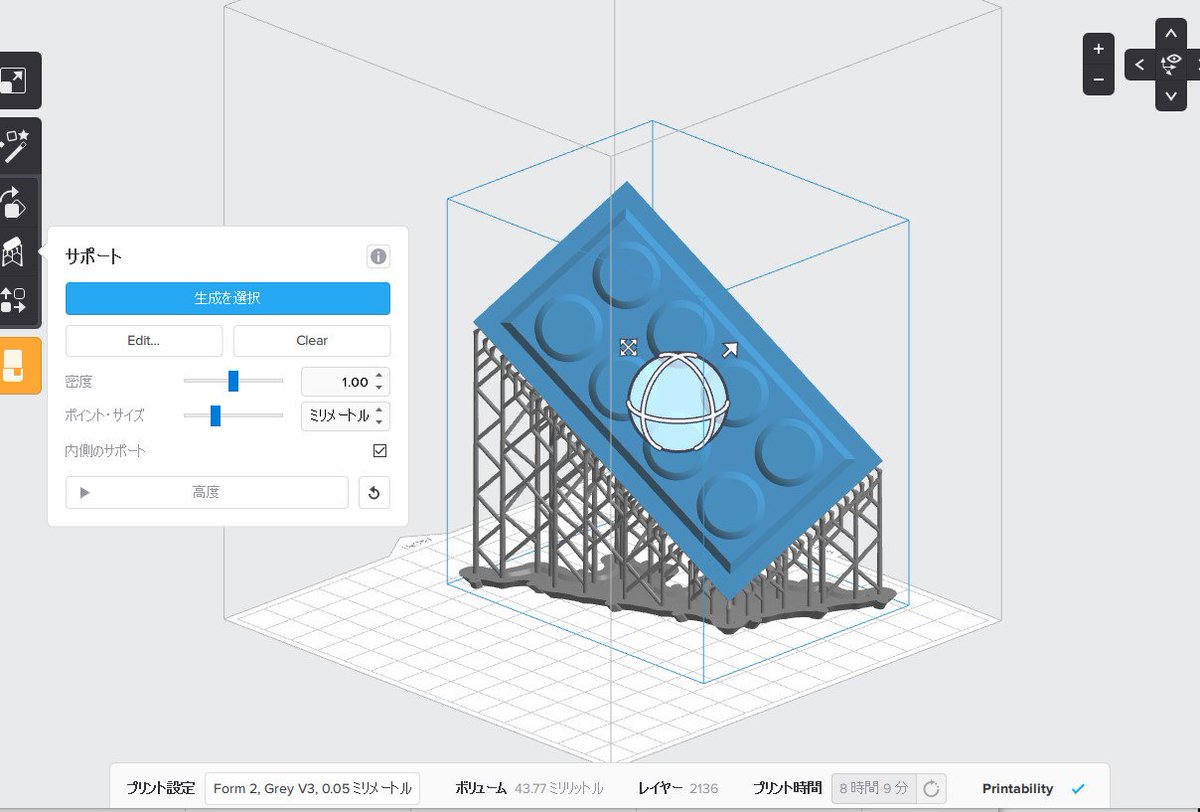The image size is (1200, 812).
Task: Click the 密度 slider handle
Action: 233,381
